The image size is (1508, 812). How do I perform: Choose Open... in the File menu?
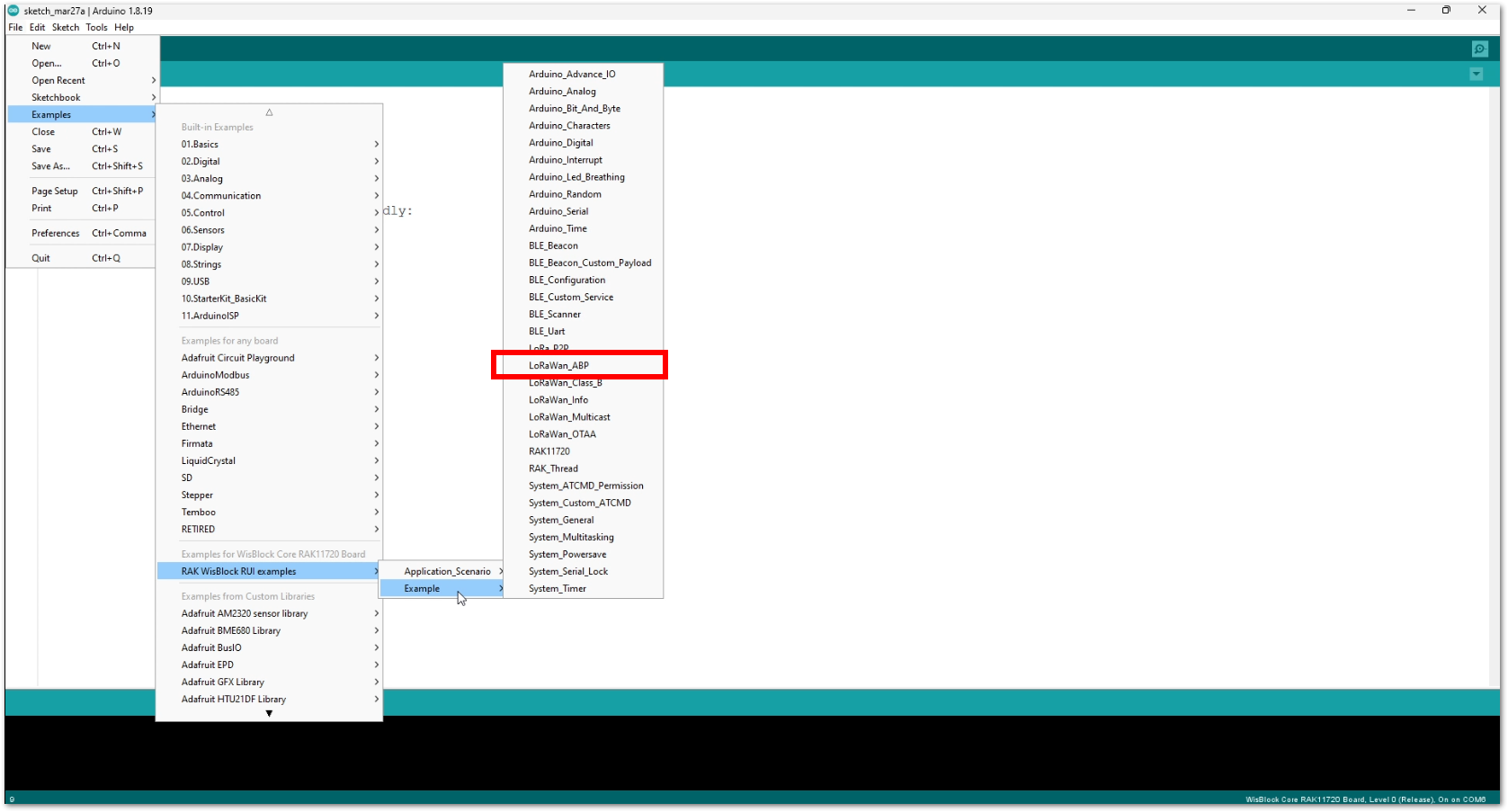tap(82, 63)
